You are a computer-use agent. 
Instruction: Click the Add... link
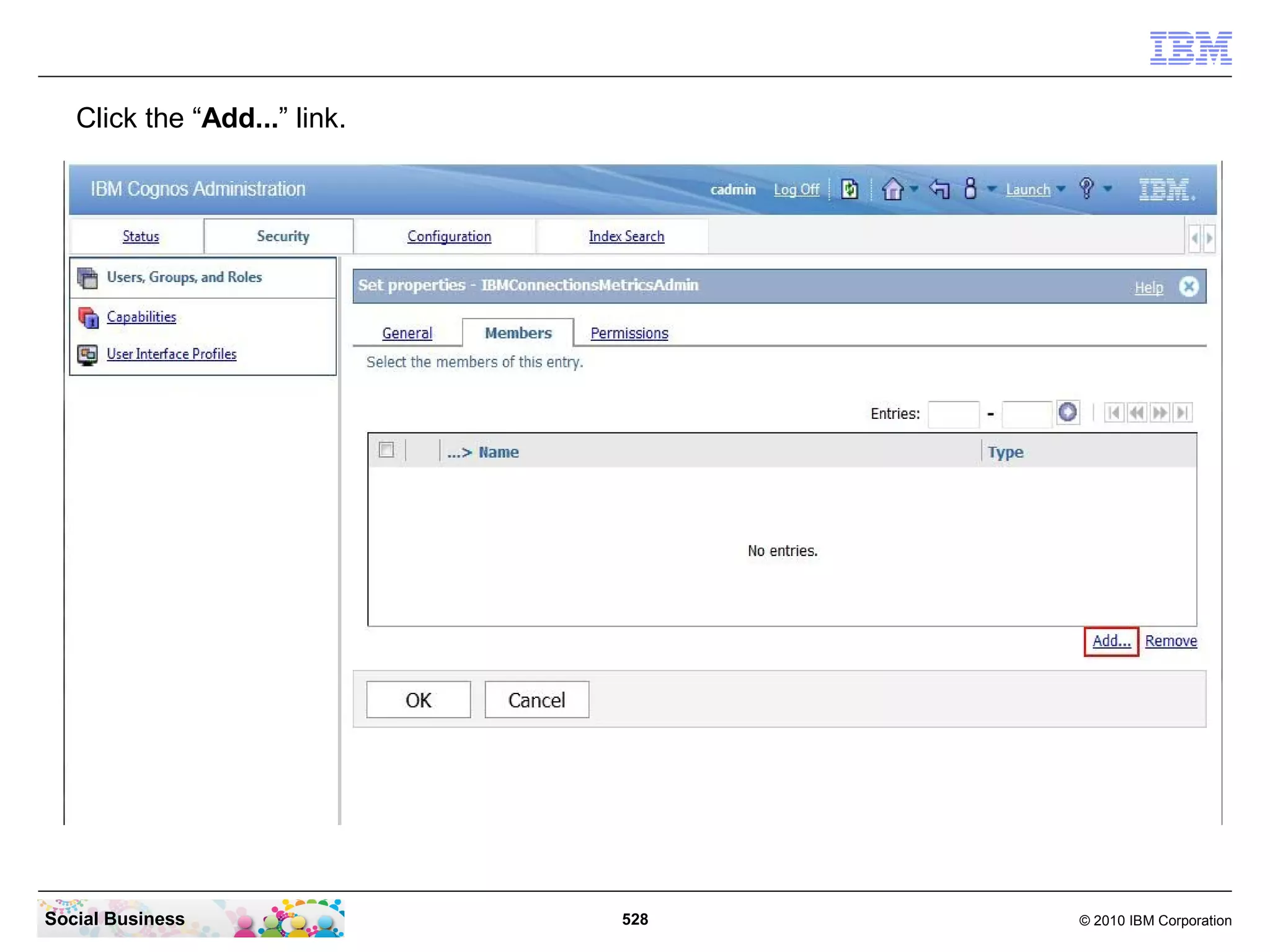click(x=1111, y=641)
